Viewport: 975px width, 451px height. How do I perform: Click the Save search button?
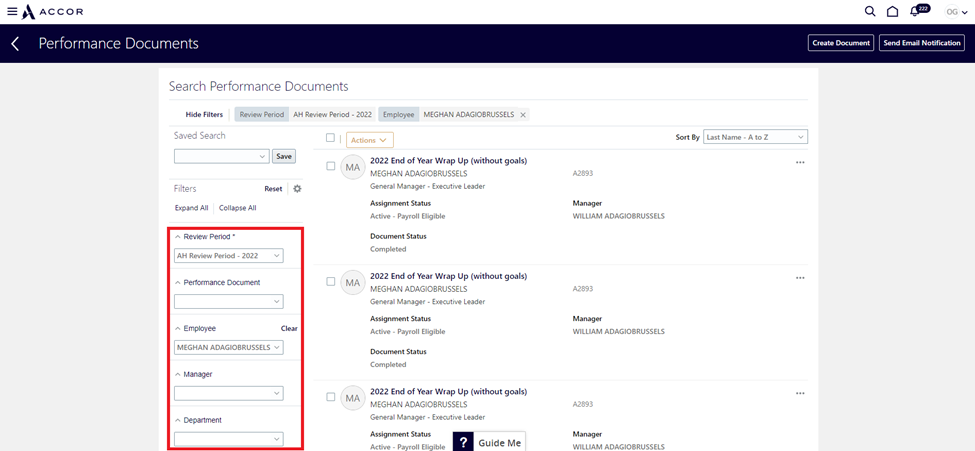click(284, 156)
